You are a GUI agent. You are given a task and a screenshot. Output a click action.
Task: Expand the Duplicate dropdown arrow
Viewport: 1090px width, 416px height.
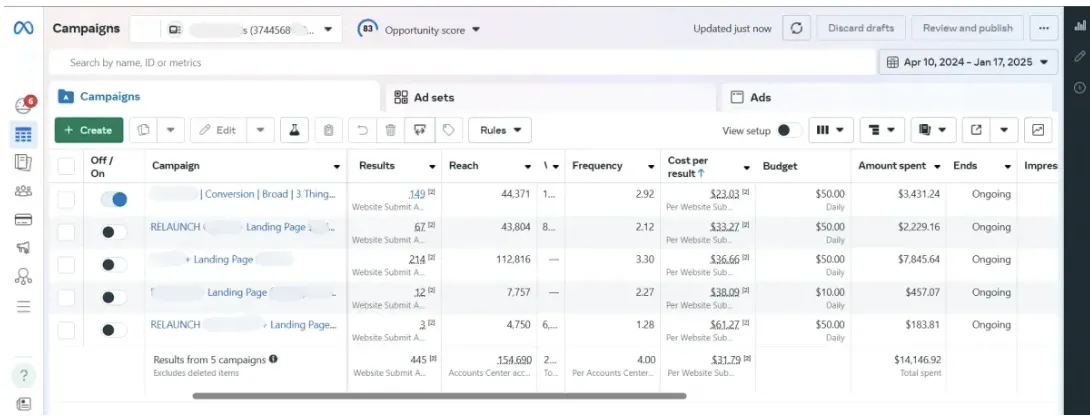[x=171, y=130]
